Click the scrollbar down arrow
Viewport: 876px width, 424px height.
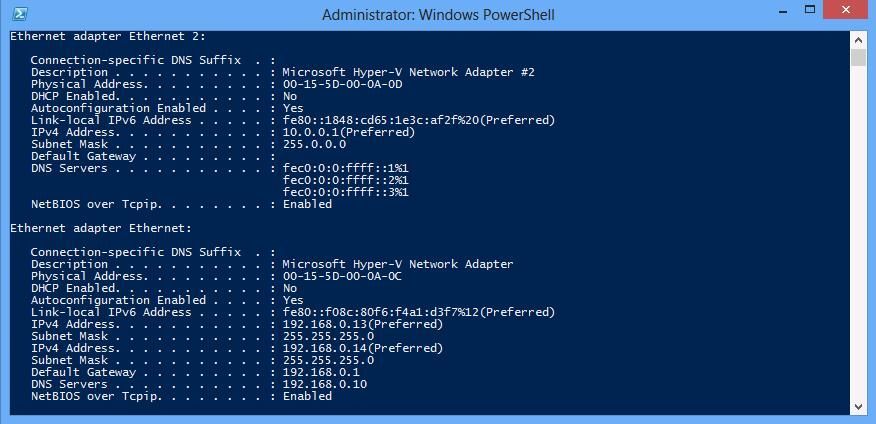coord(858,406)
